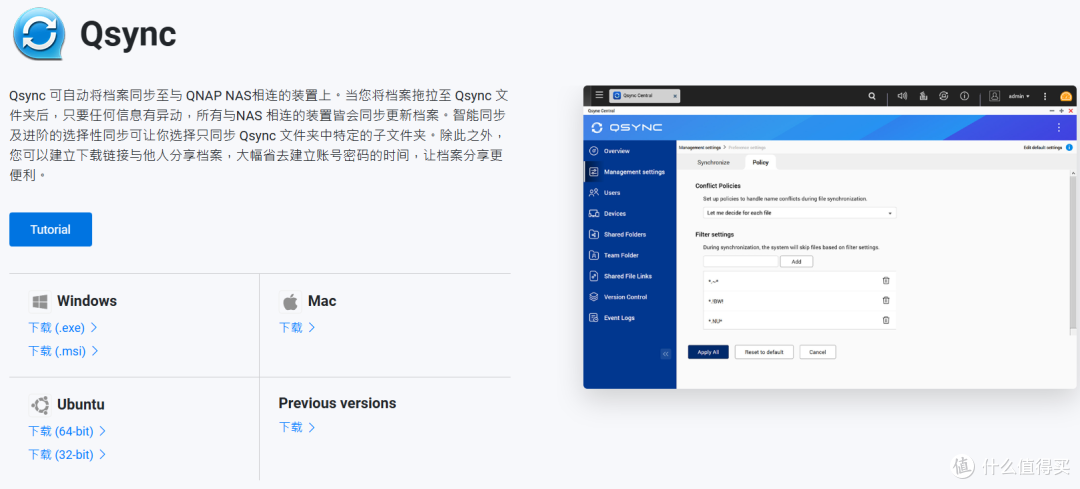Click the Windows platform icon
The width and height of the screenshot is (1080, 489).
[40, 302]
